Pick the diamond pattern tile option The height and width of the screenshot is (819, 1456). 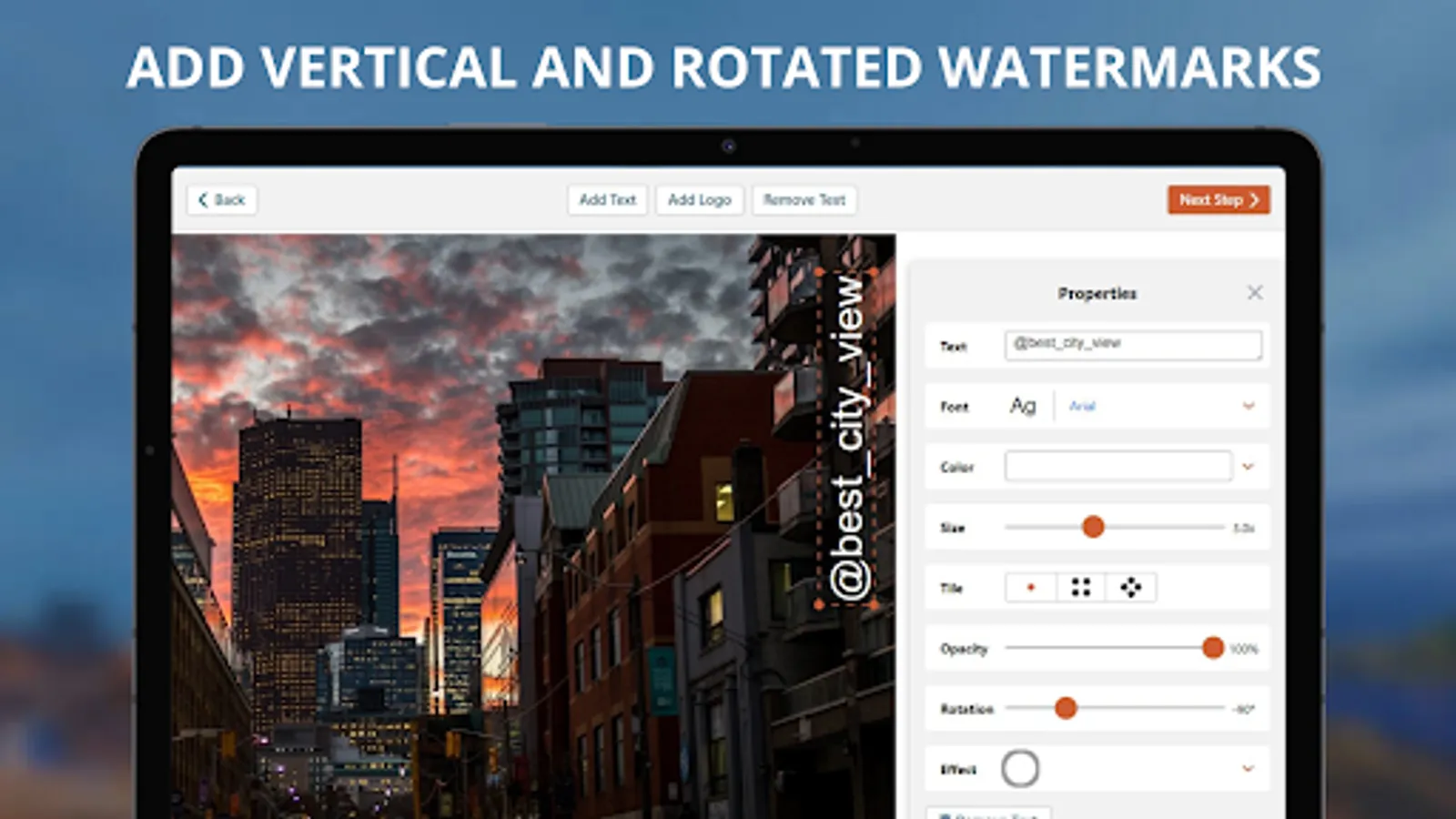pyautogui.click(x=1131, y=588)
